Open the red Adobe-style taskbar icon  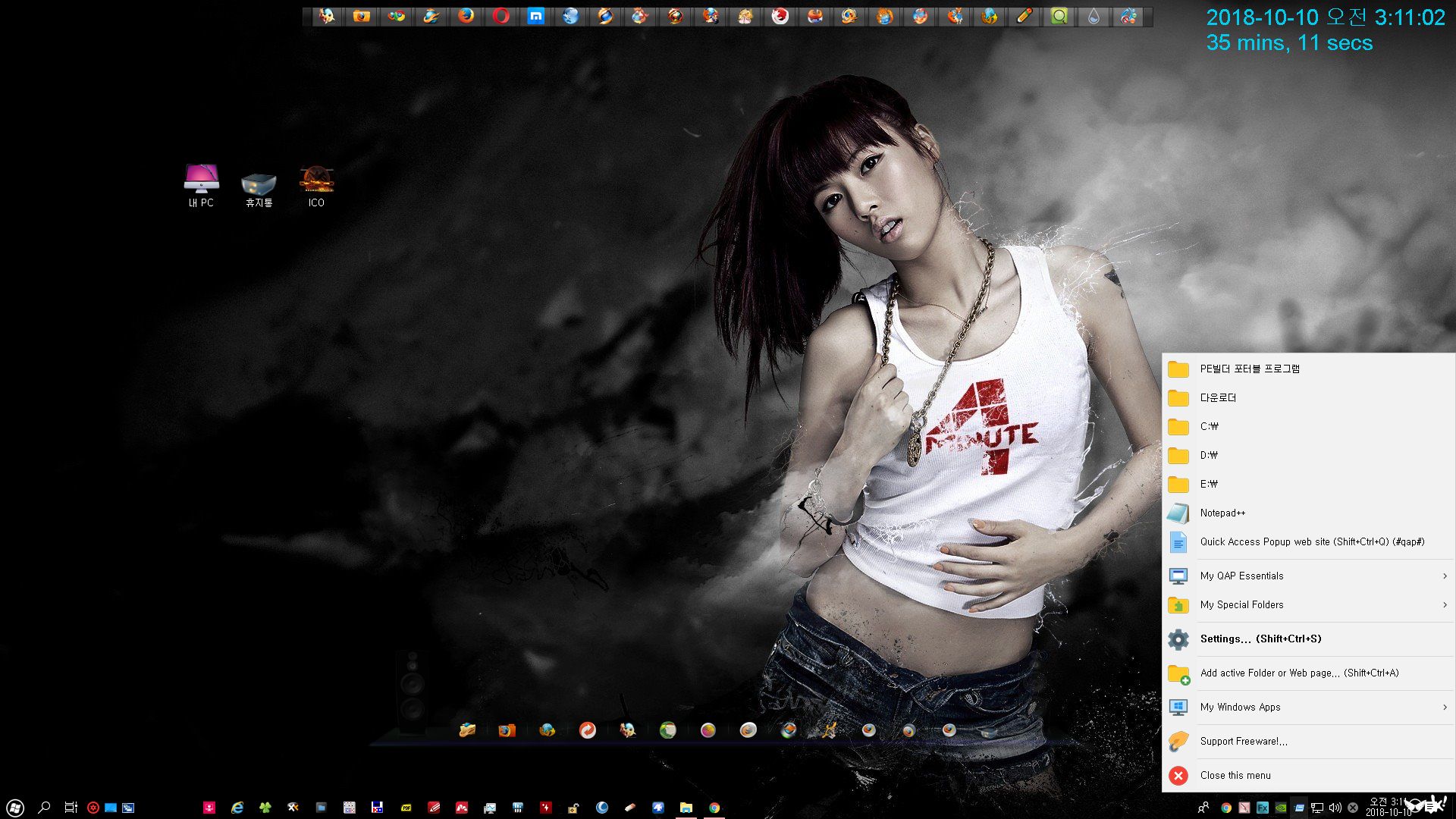(x=462, y=808)
